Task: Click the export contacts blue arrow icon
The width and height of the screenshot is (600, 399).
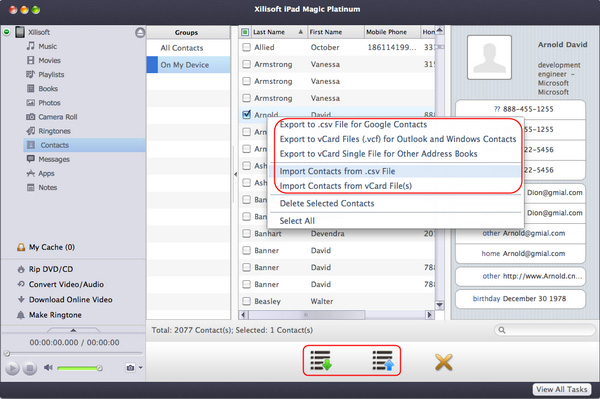Action: pyautogui.click(x=383, y=360)
